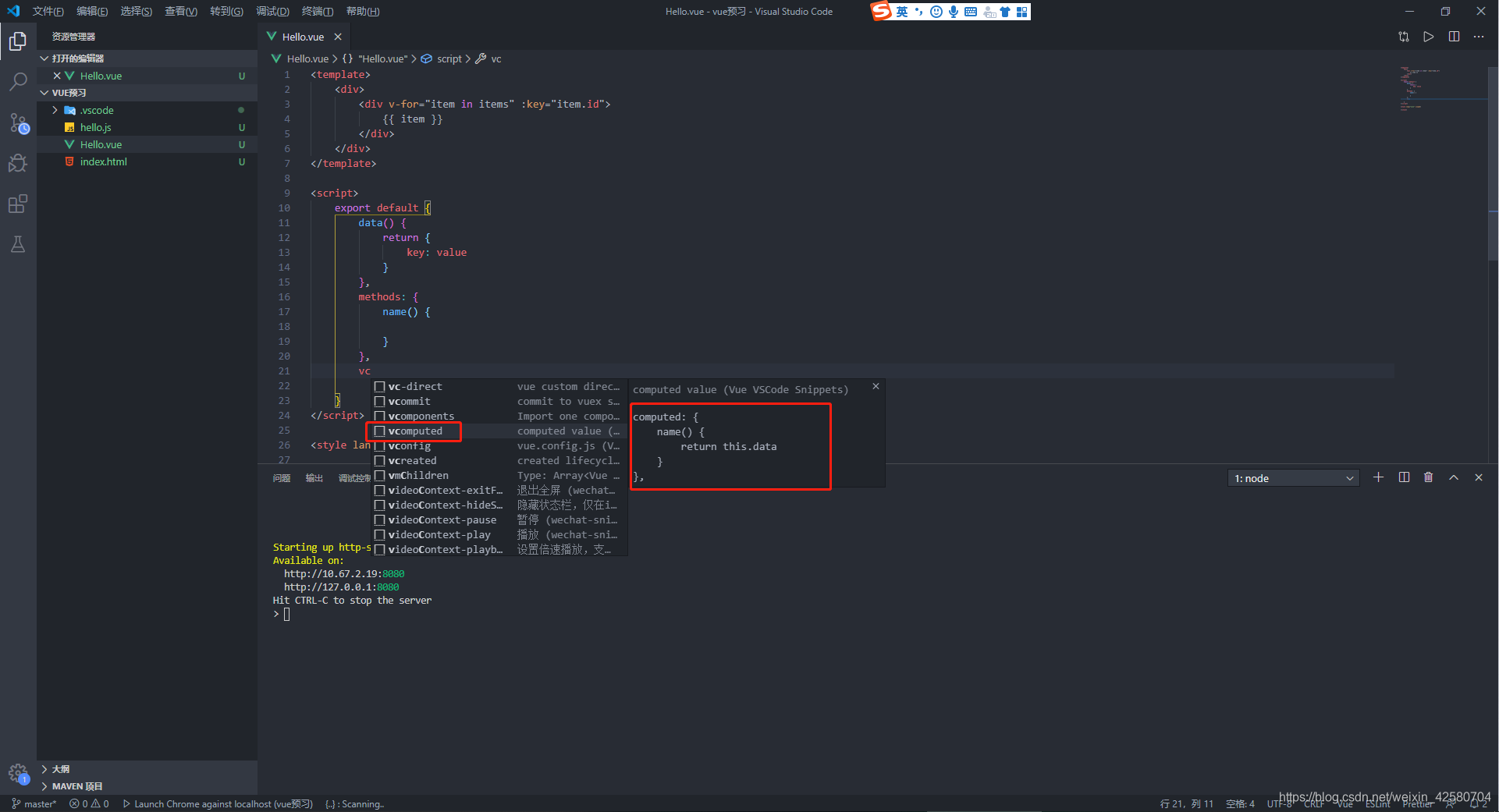Close the snippet documentation popup
The height and width of the screenshot is (812, 1499).
876,386
